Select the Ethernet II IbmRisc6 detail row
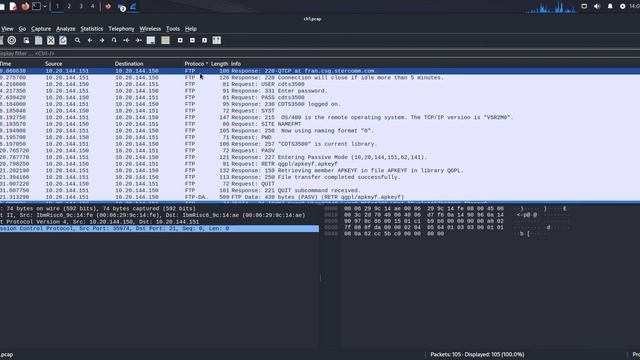 pos(159,215)
